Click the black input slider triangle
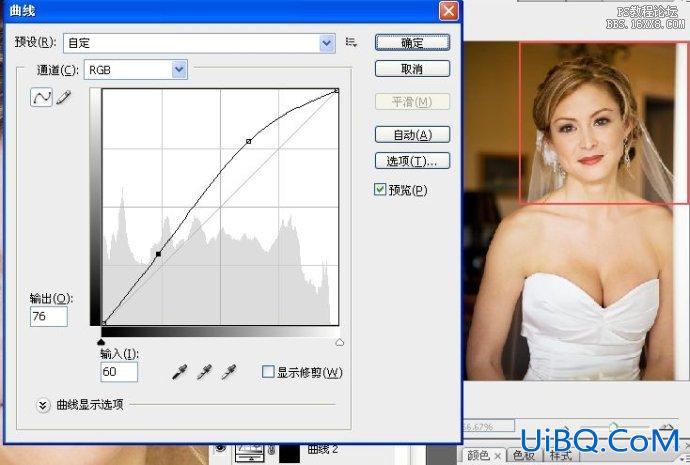Viewport: 690px width, 465px height. [101, 342]
